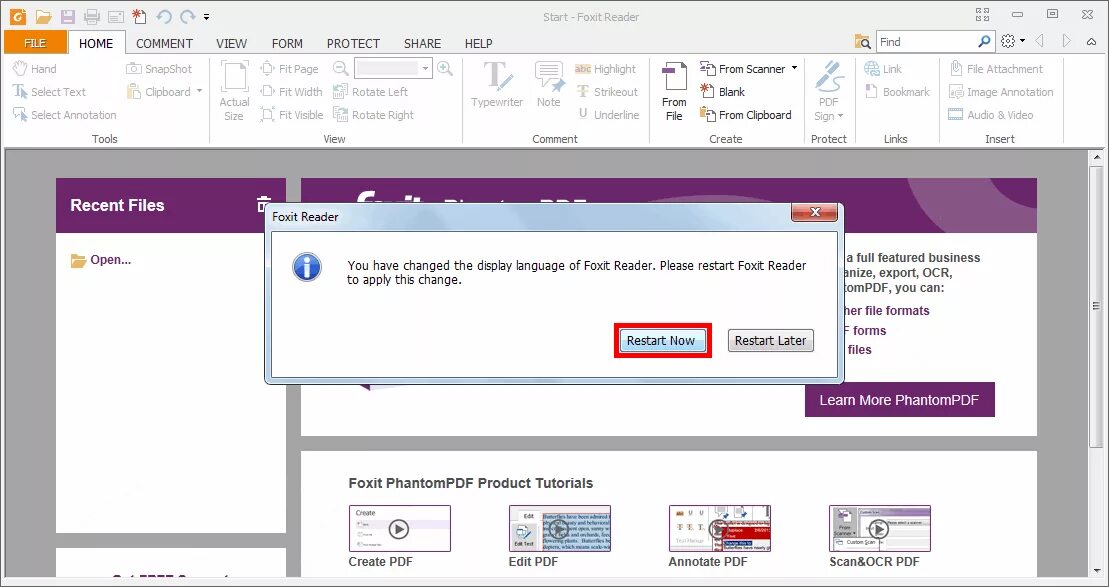
Task: Open the search settings gear dropdown
Action: pos(1012,42)
